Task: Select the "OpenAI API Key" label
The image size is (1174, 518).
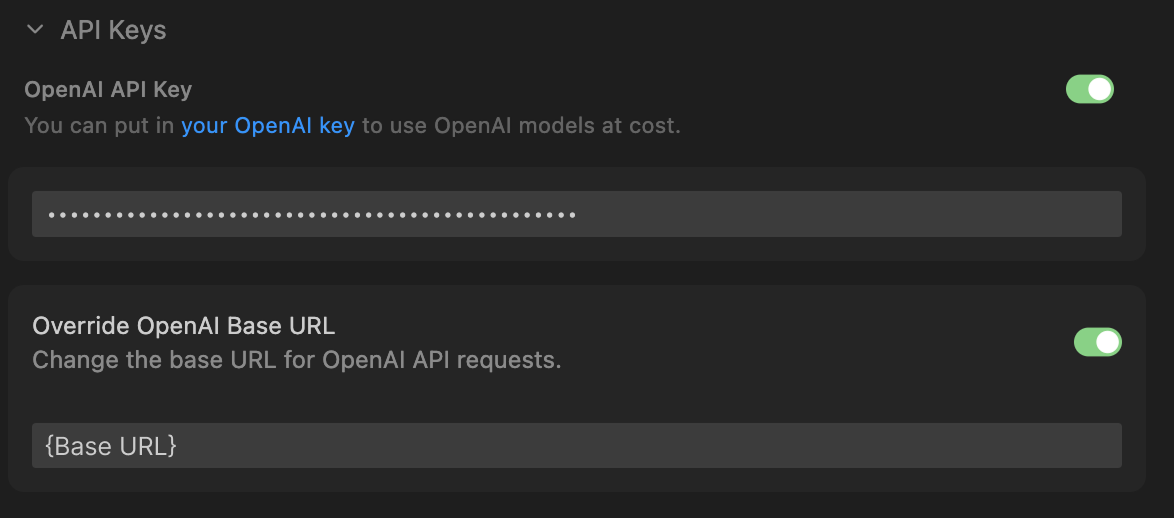Action: tap(108, 89)
